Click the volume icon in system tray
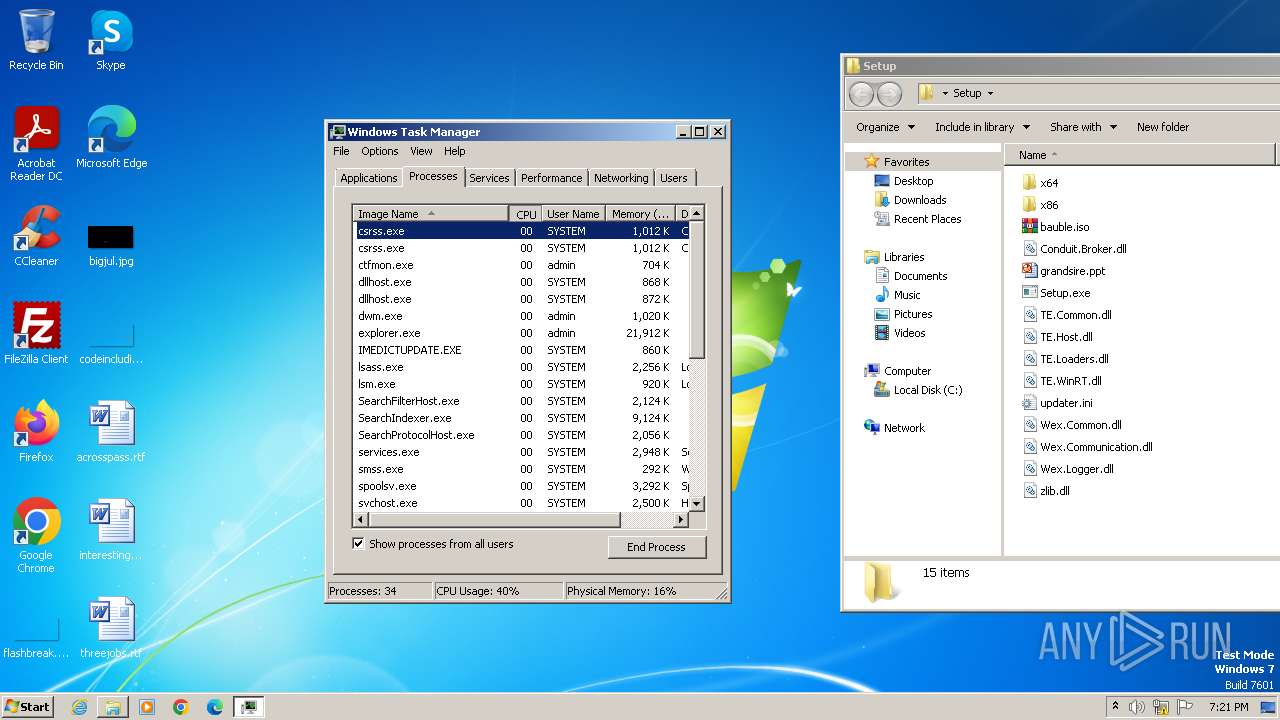Screen dimensions: 1280x720 click(1137, 707)
